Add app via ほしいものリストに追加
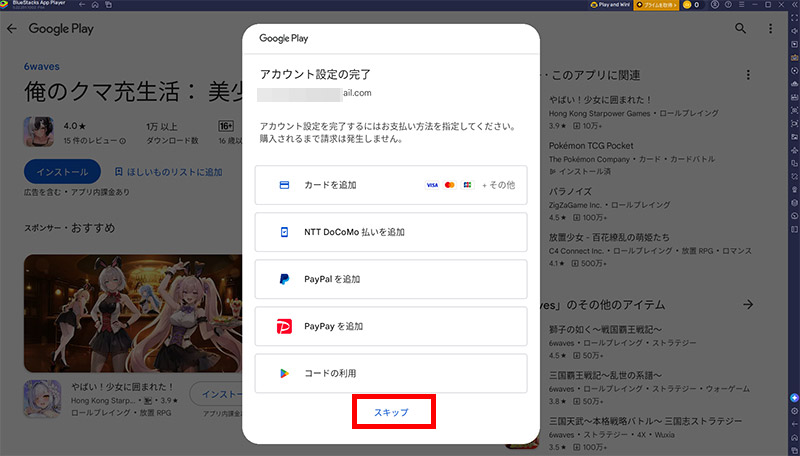The width and height of the screenshot is (800, 456). [x=168, y=172]
